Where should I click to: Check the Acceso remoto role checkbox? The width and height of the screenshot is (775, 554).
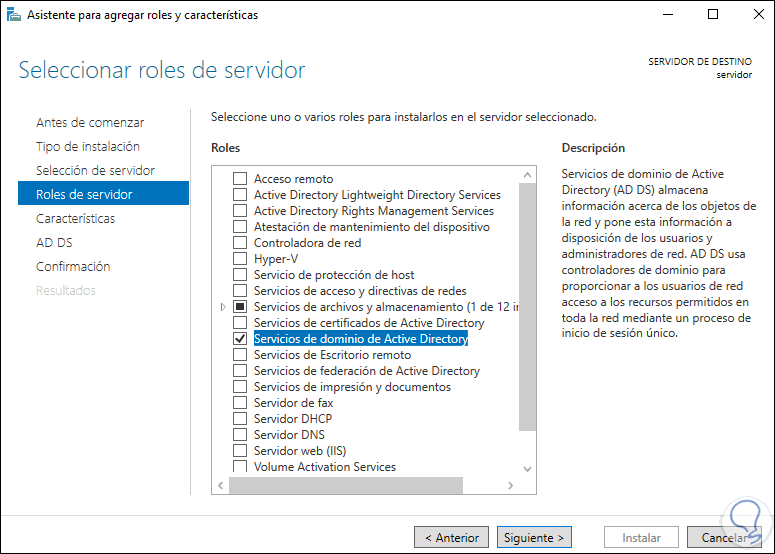(x=240, y=178)
